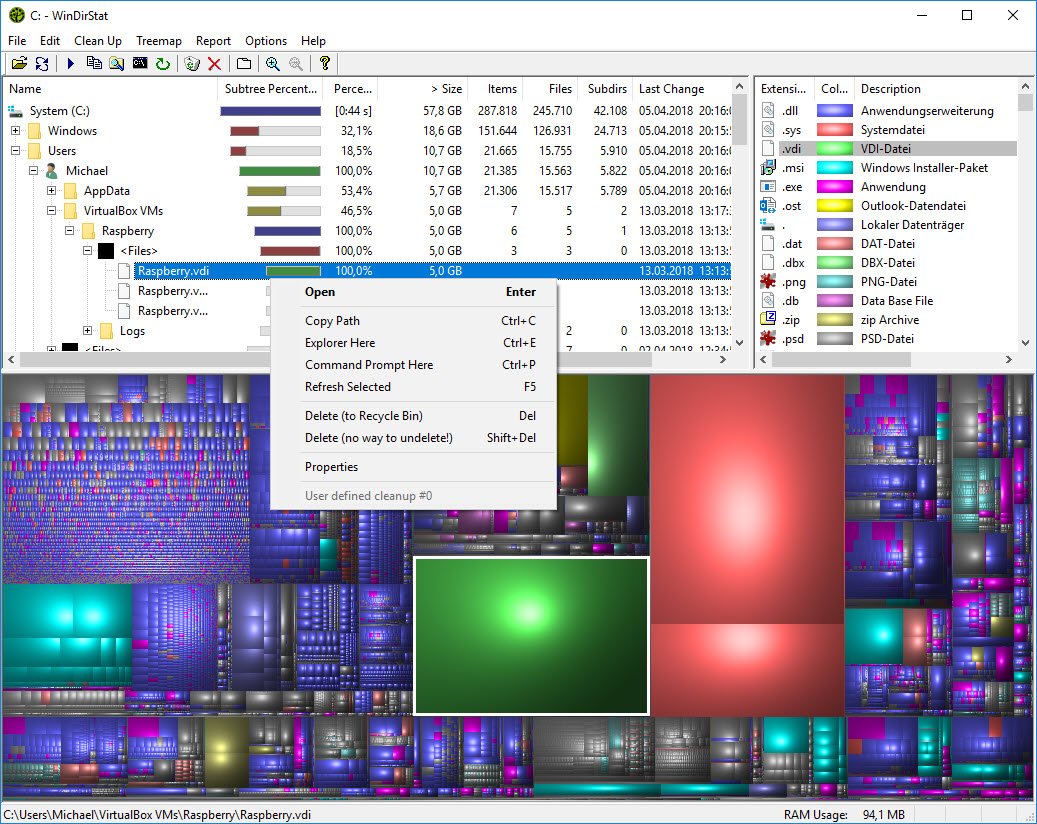
Task: Click the Refresh All toolbar icon
Action: click(42, 64)
